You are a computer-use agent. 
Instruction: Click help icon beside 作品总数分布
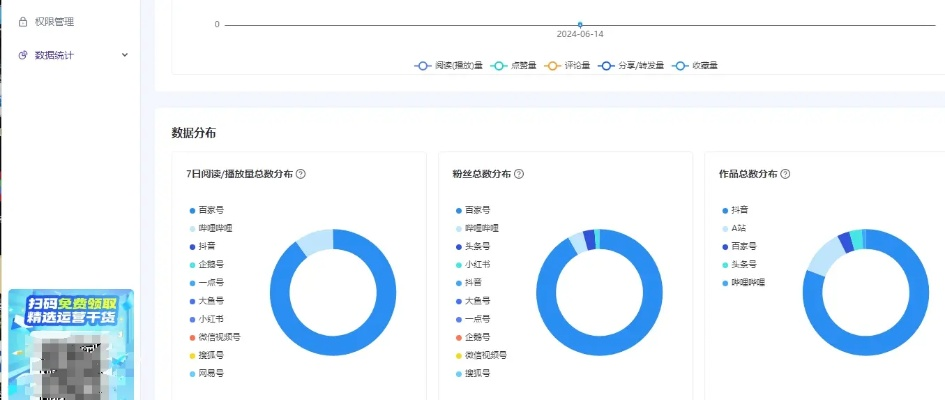(785, 174)
